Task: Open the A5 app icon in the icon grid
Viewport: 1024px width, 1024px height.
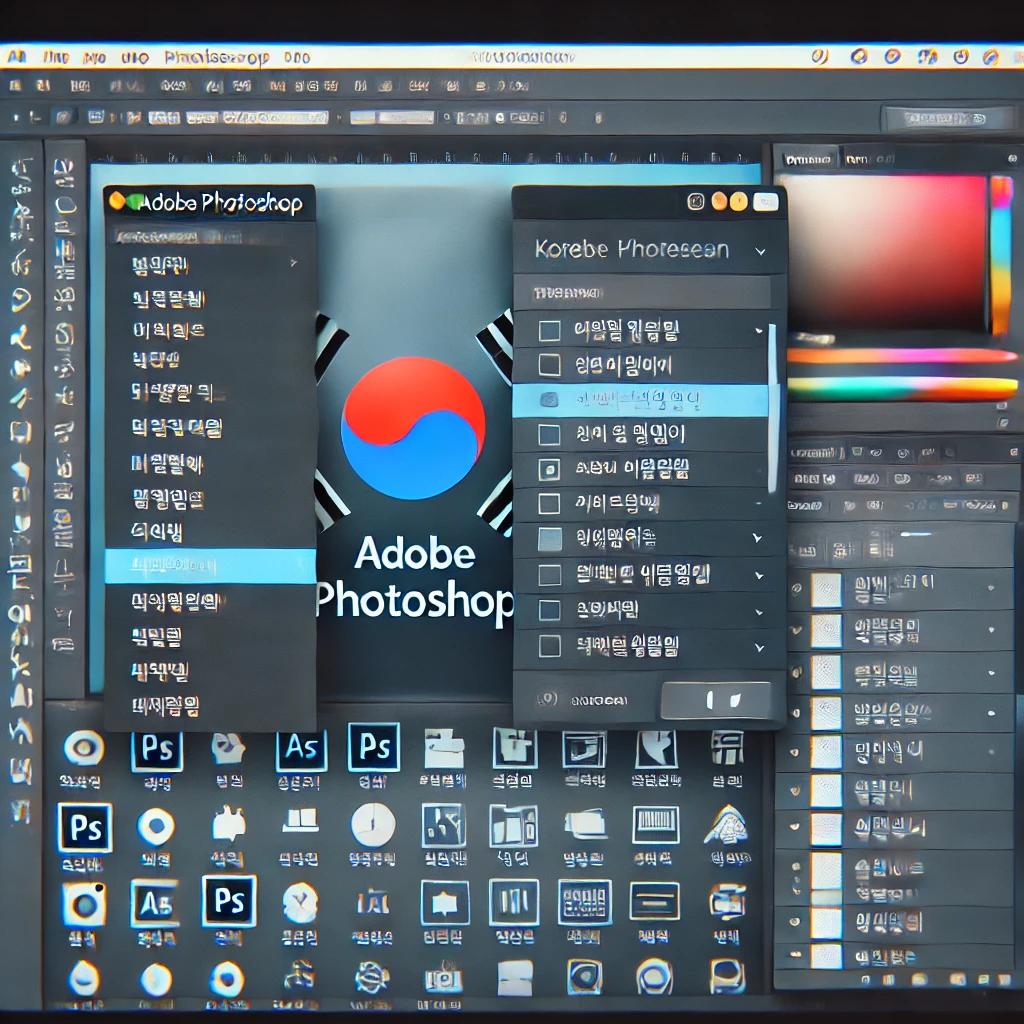Action: tap(155, 903)
